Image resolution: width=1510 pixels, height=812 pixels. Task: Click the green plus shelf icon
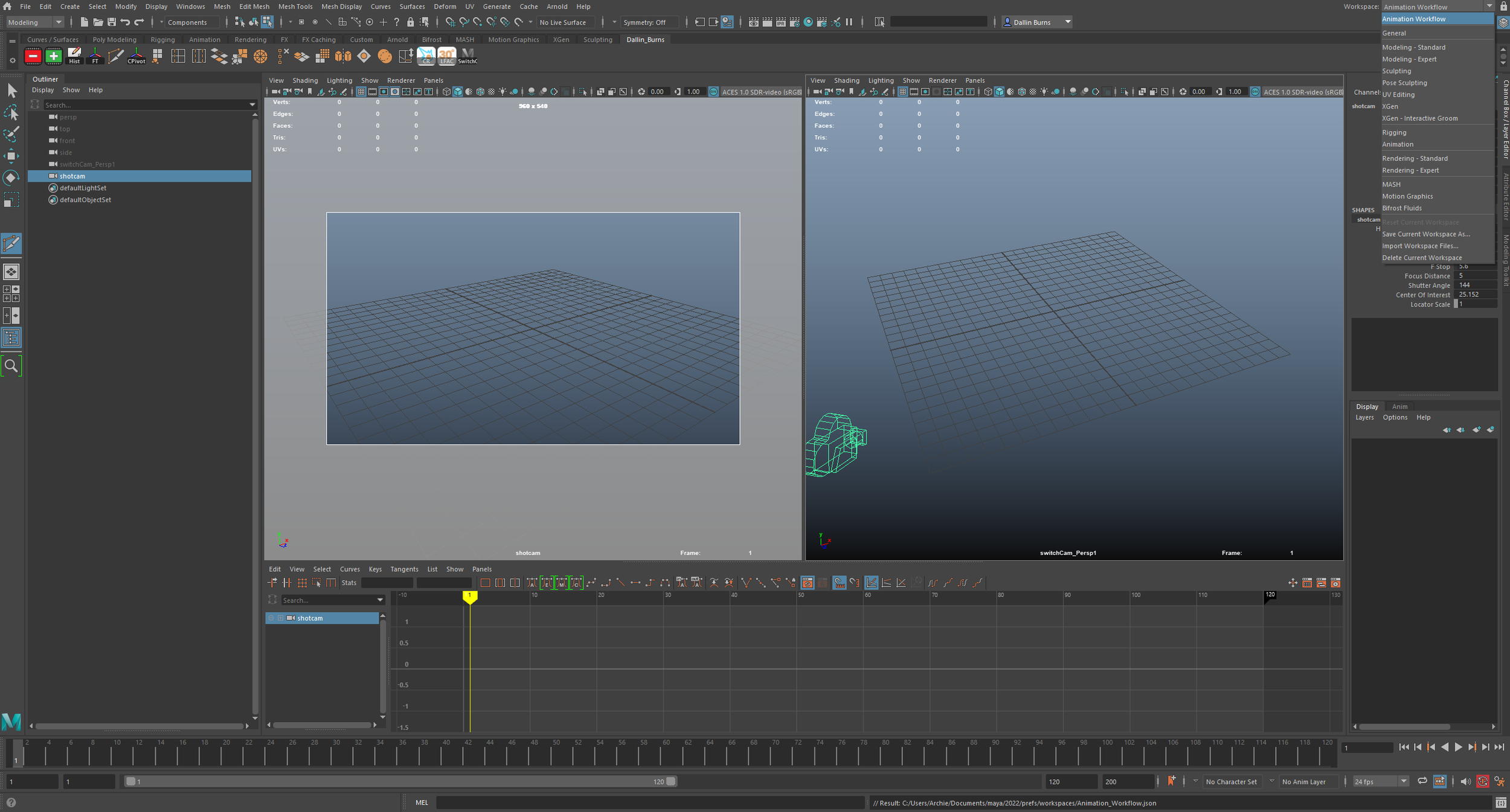(54, 56)
